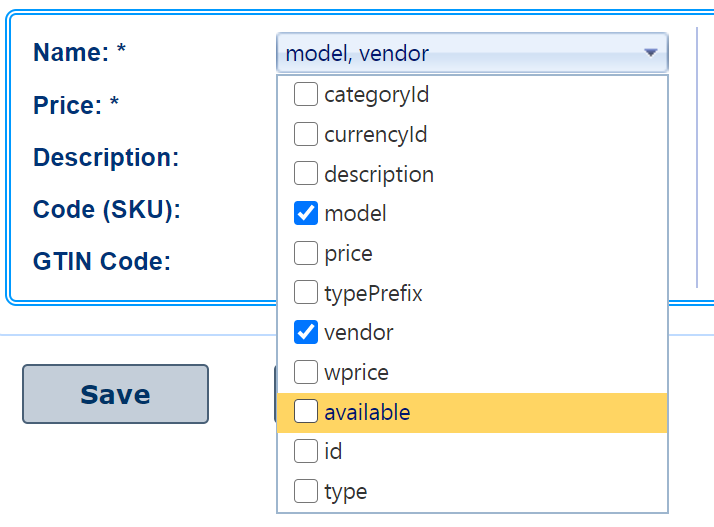714x527 pixels.
Task: Check the type checkbox
Action: tap(306, 491)
